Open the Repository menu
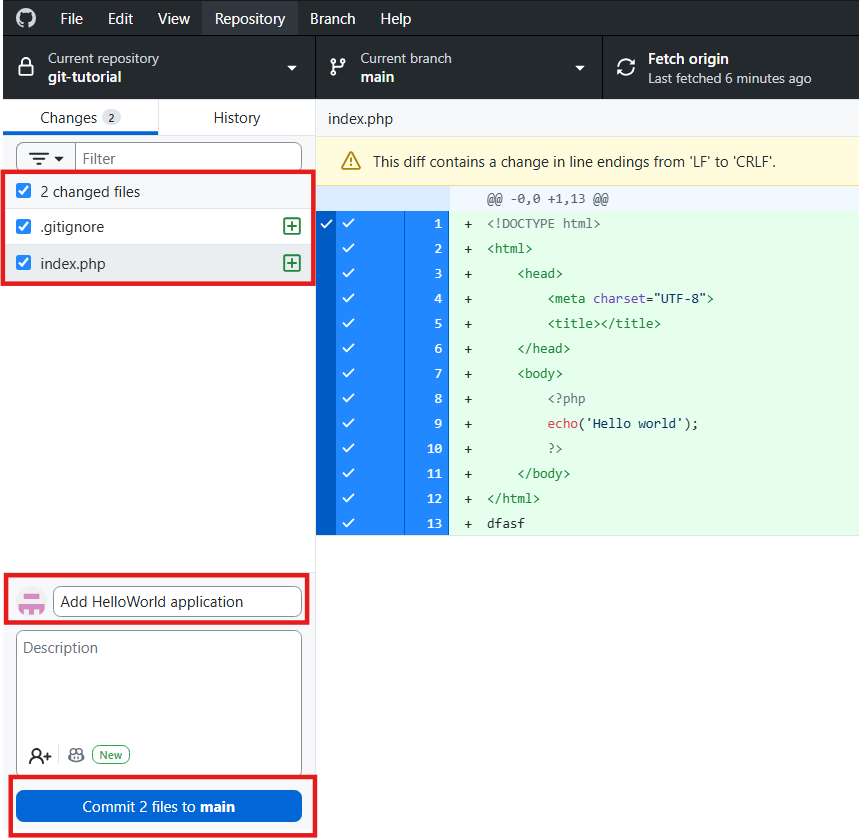 click(x=249, y=19)
